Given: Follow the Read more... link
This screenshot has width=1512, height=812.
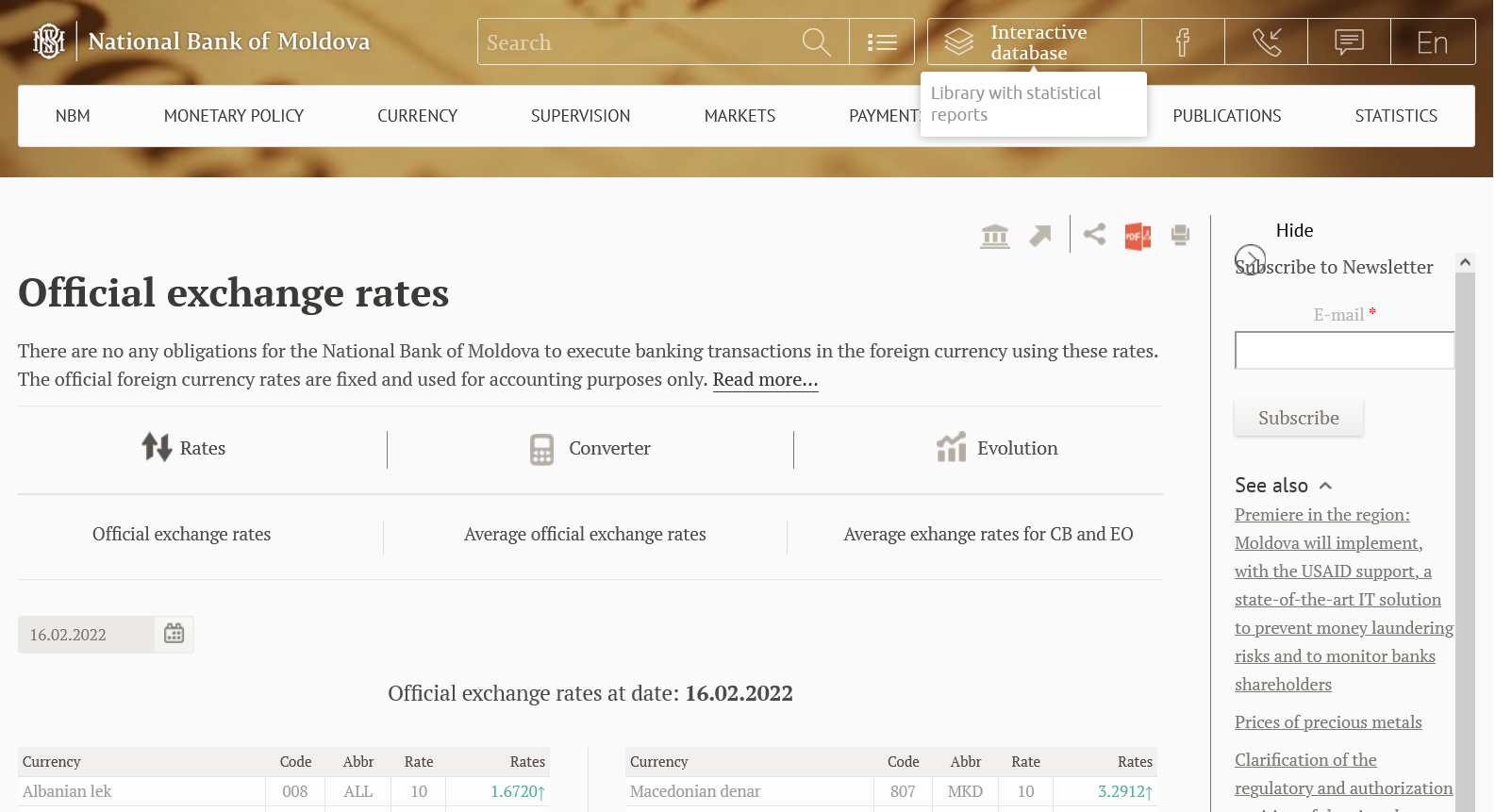Looking at the screenshot, I should 765,380.
